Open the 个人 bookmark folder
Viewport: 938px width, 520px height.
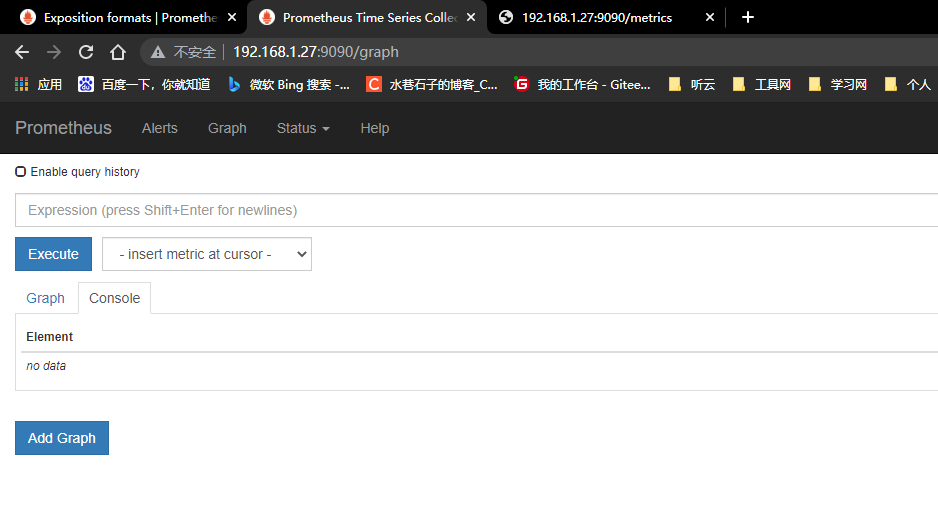pos(907,84)
